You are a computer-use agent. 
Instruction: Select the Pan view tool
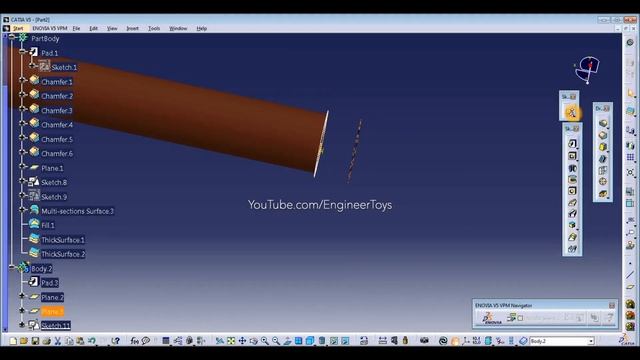(x=242, y=340)
